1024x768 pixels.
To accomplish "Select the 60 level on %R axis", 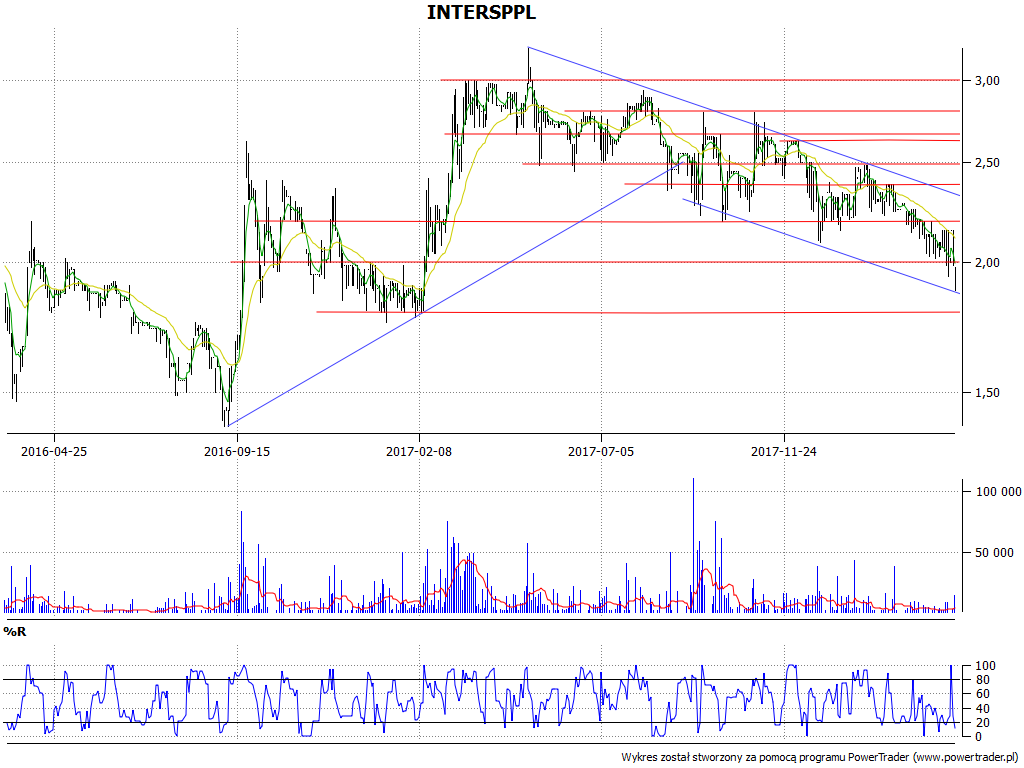I will click(x=982, y=694).
